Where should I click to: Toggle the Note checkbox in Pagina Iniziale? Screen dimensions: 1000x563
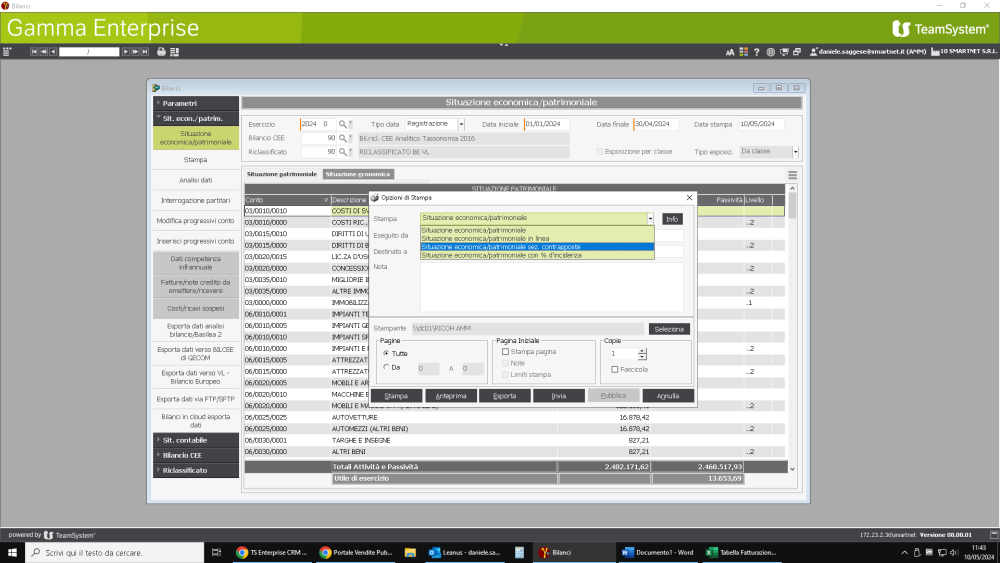505,363
